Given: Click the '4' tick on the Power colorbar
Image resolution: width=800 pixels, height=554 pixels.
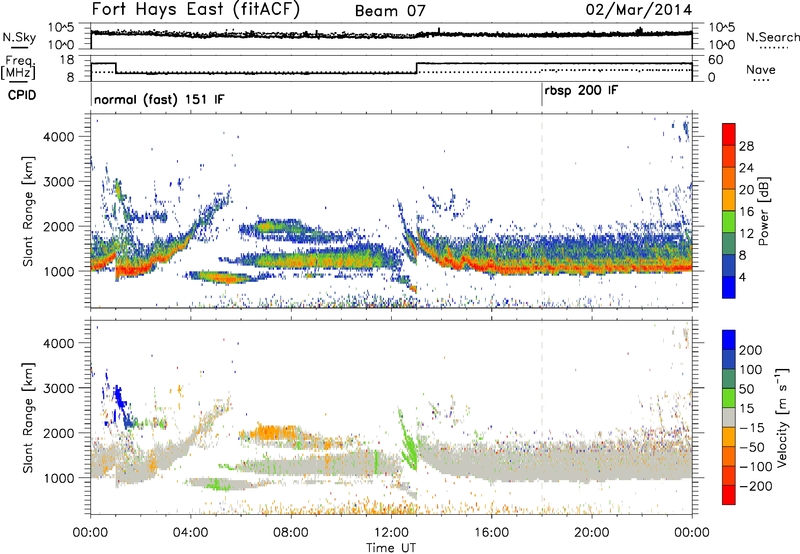Looking at the screenshot, I should [x=743, y=277].
